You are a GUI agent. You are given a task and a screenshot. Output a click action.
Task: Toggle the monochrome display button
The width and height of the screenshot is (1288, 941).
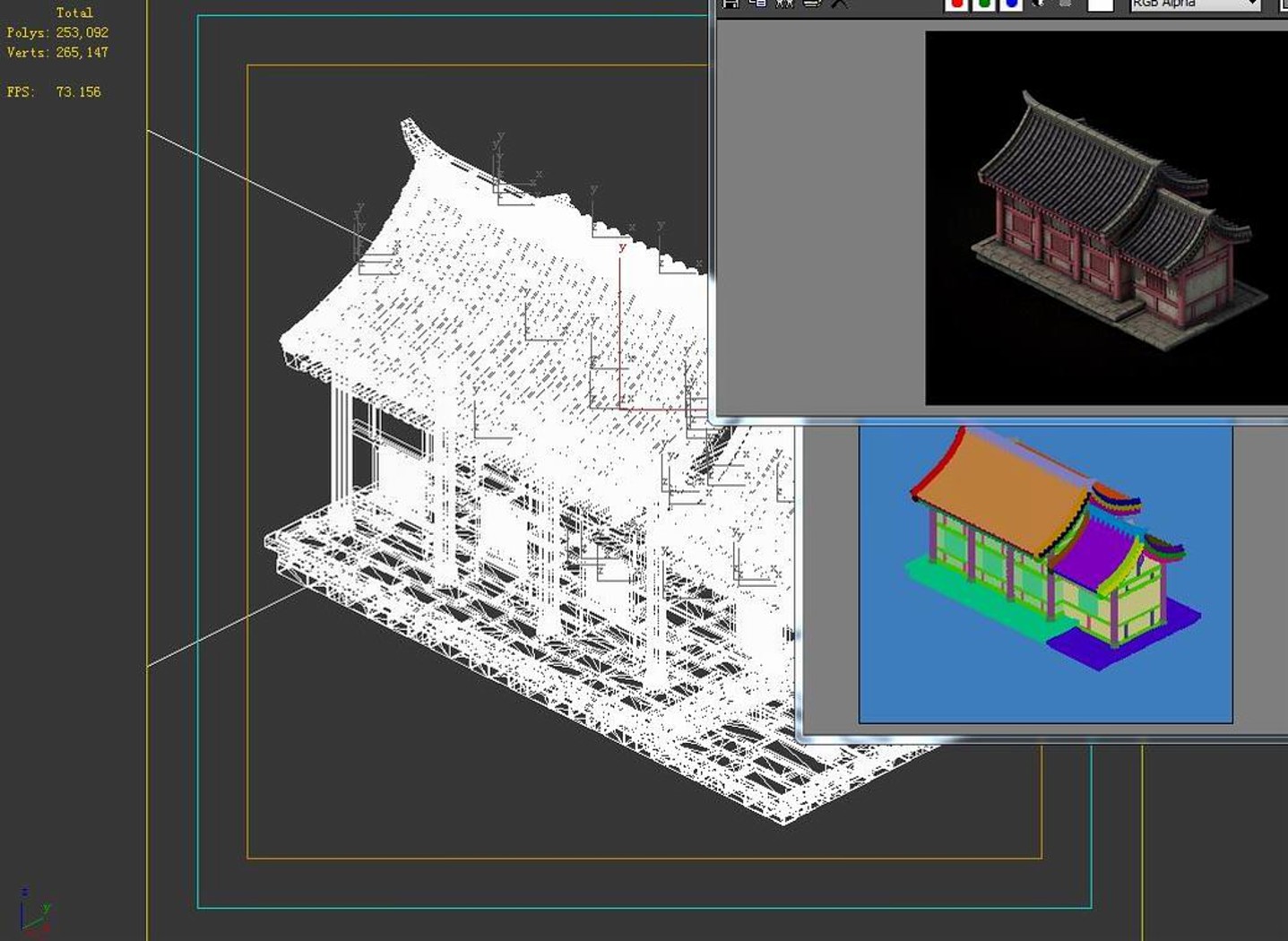[x=1066, y=4]
